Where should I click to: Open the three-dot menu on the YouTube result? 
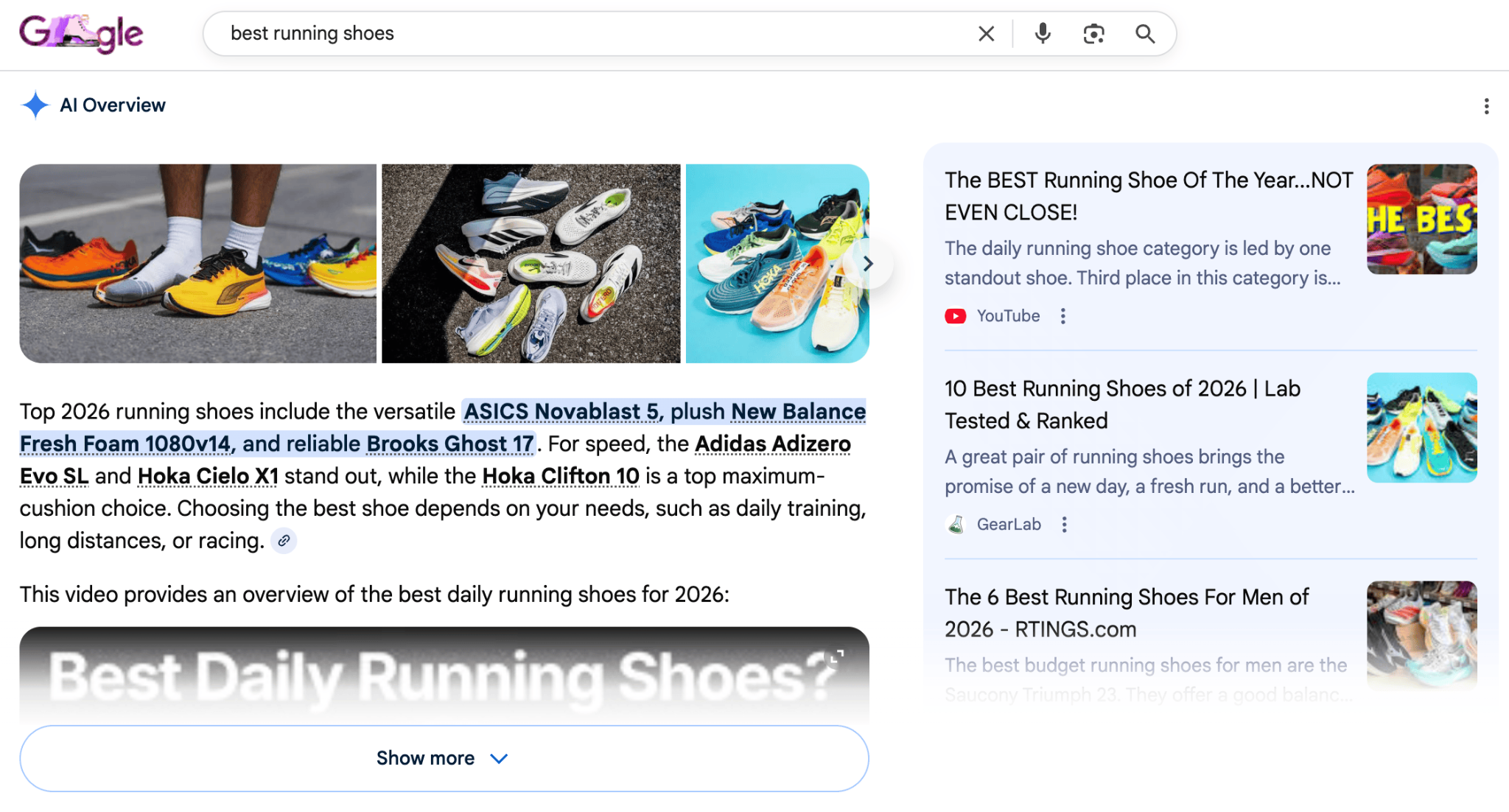tap(1063, 315)
